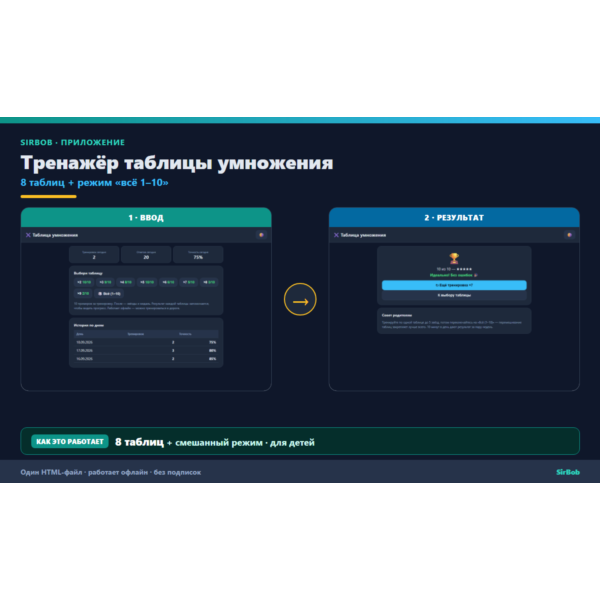The width and height of the screenshot is (600, 600).
Task: Click the "10 из 10" star rating line
Action: pyautogui.click(x=454, y=269)
